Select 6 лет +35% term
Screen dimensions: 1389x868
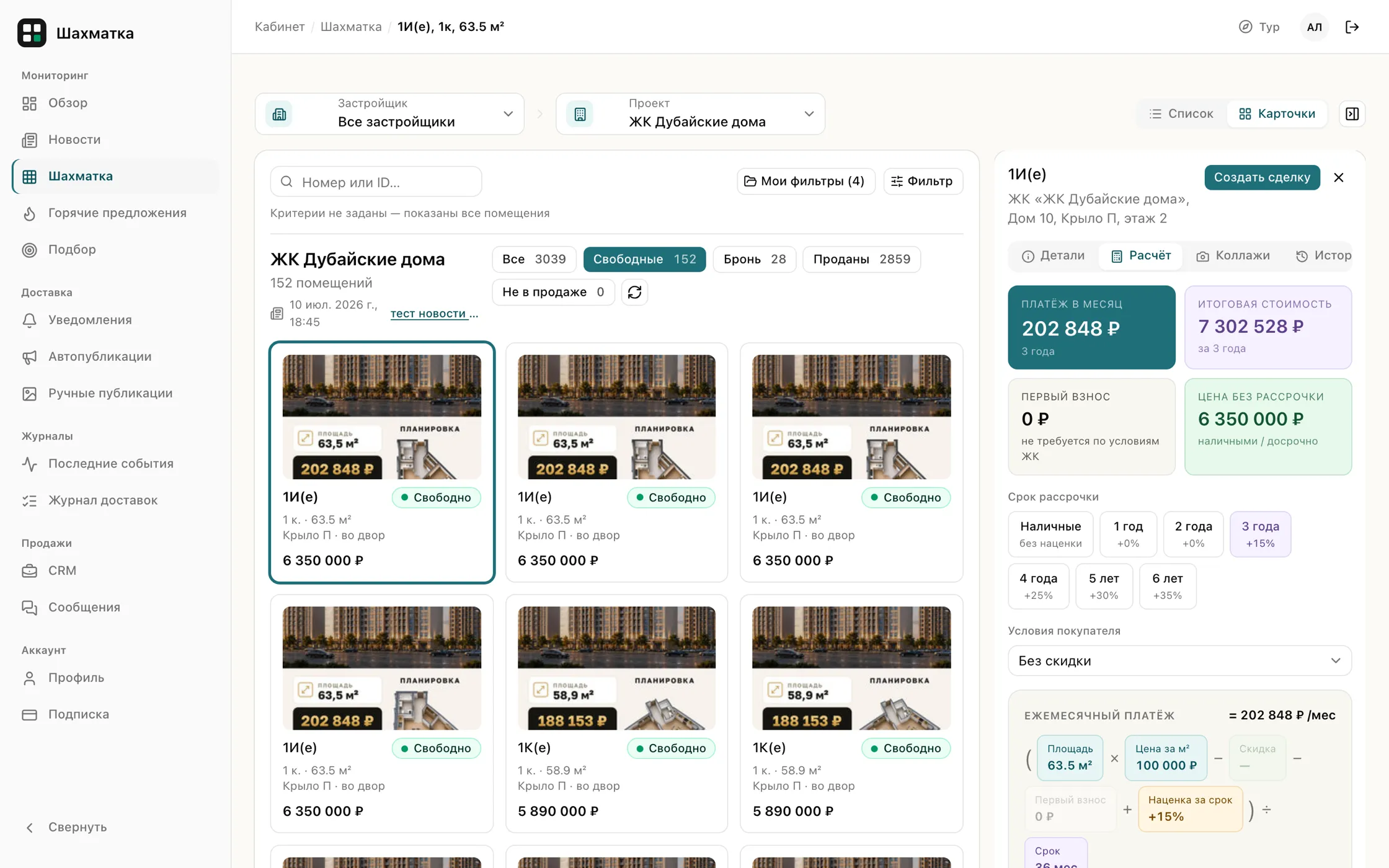tap(1167, 586)
